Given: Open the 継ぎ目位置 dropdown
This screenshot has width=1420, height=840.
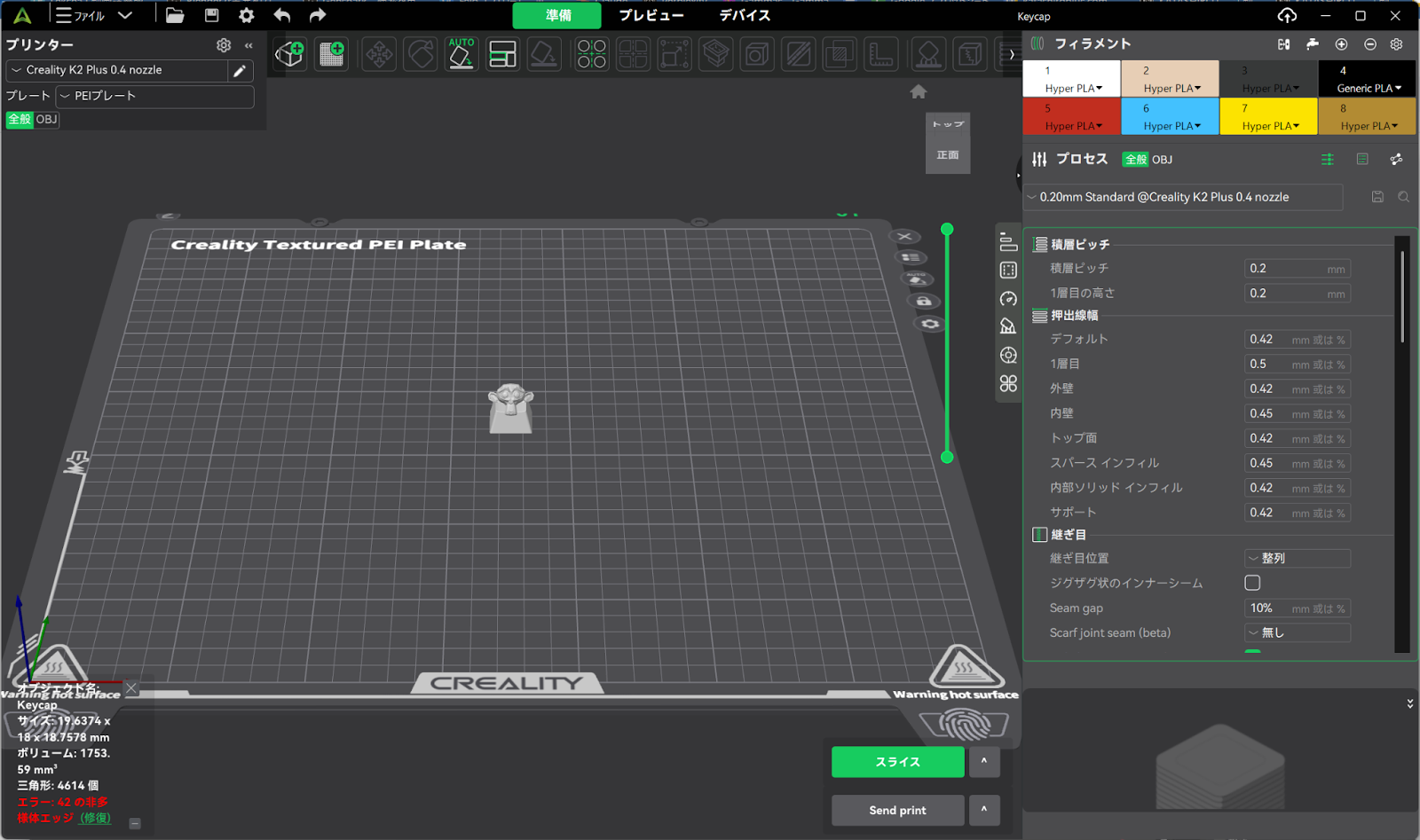Looking at the screenshot, I should (1297, 558).
